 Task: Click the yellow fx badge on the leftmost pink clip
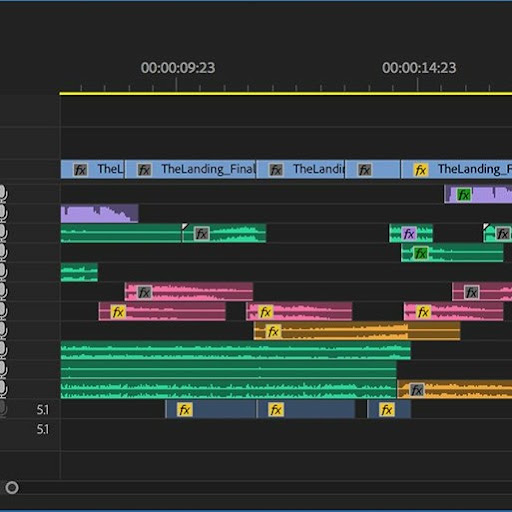point(118,312)
